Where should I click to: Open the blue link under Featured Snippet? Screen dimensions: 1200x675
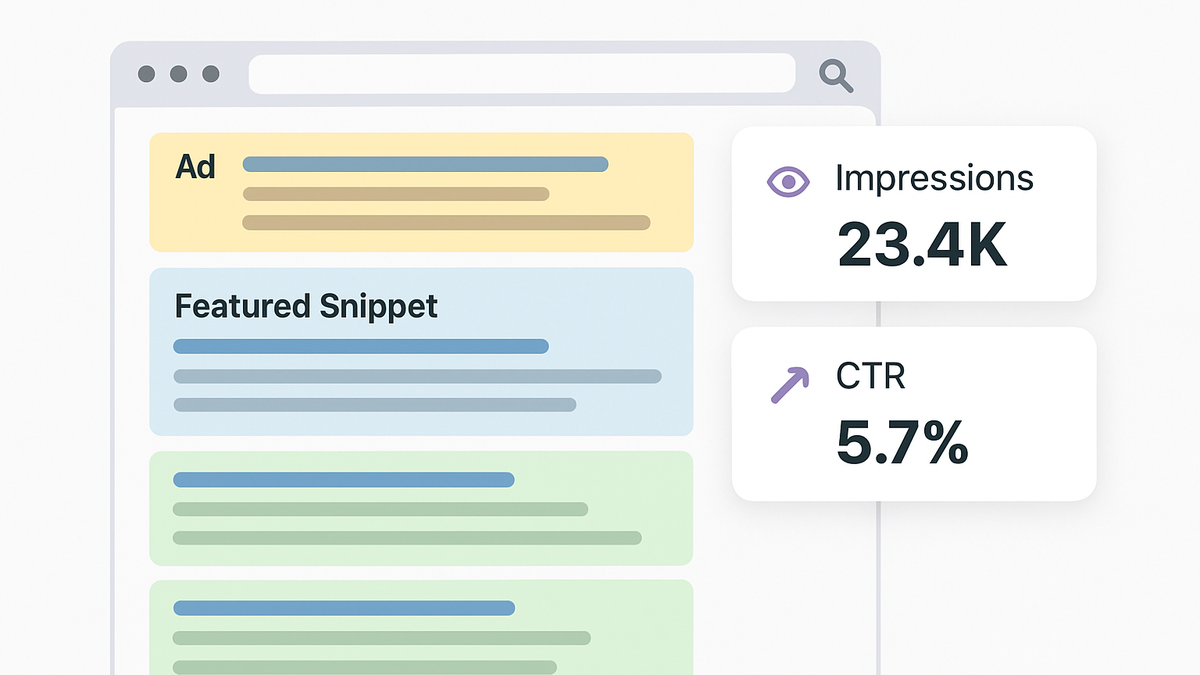tap(361, 346)
